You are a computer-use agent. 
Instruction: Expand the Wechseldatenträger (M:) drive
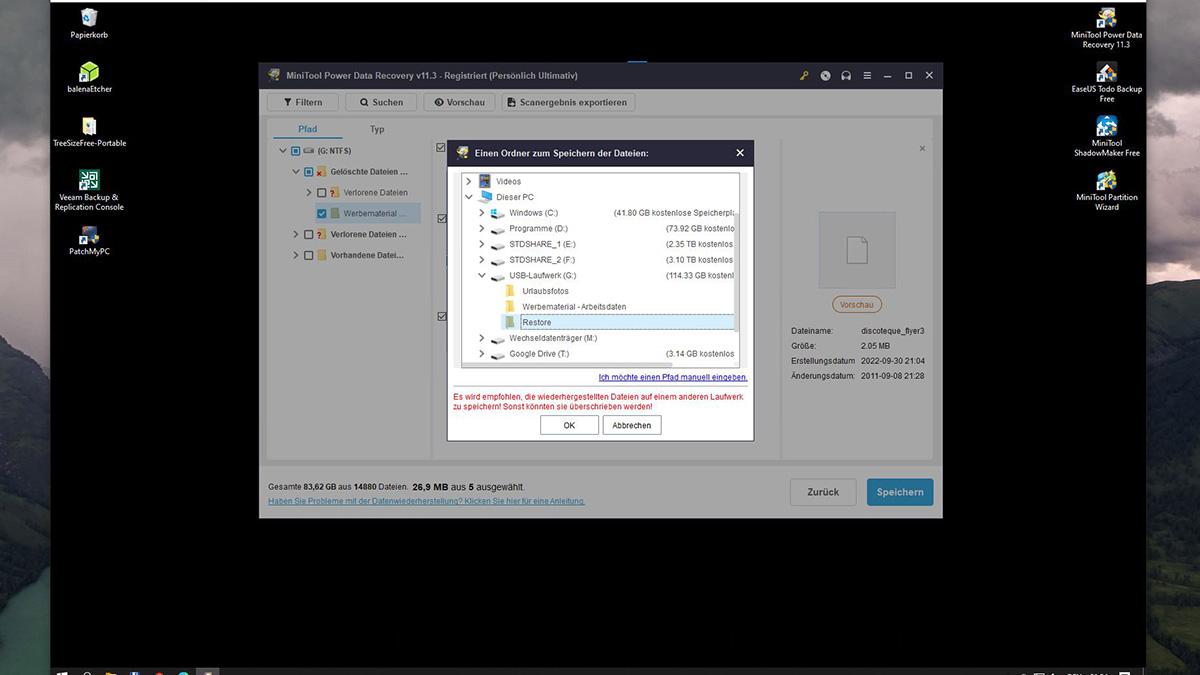[x=481, y=338]
